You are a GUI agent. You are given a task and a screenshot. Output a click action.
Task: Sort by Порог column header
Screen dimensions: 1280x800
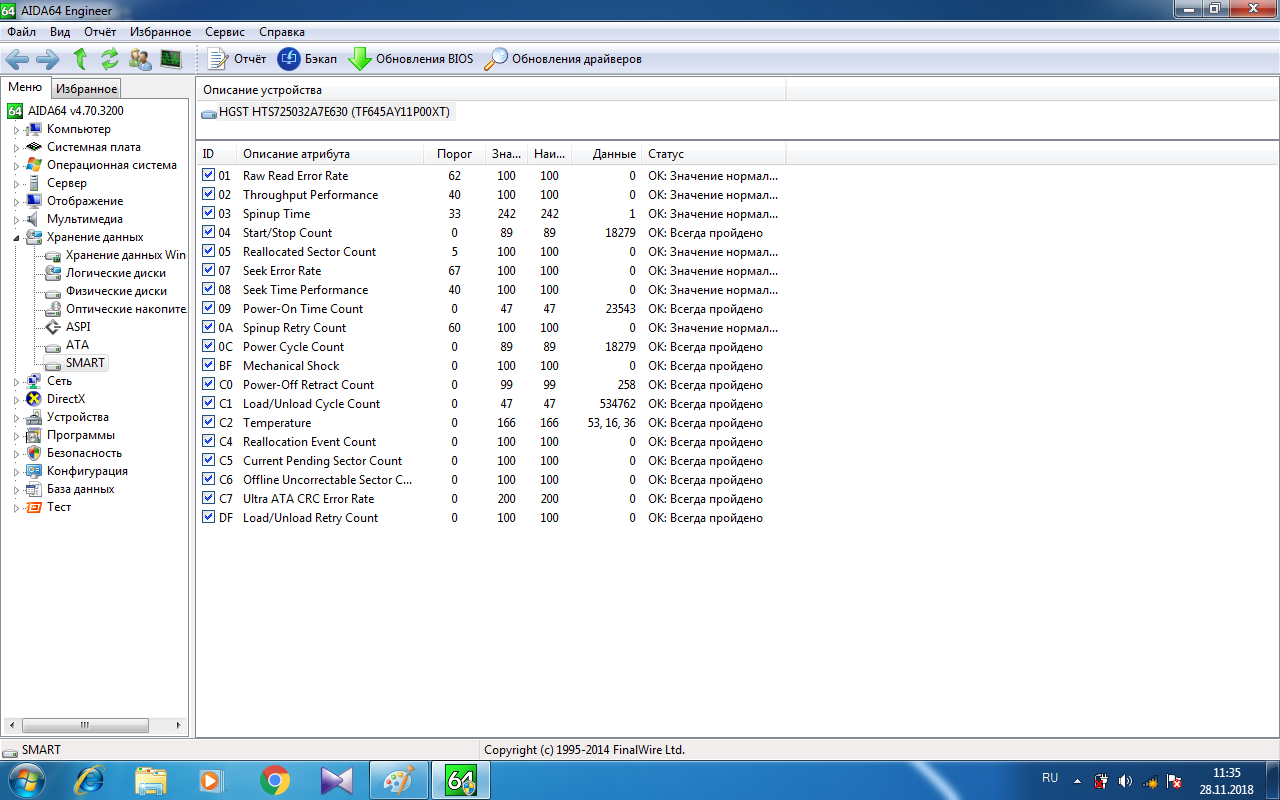click(x=455, y=154)
